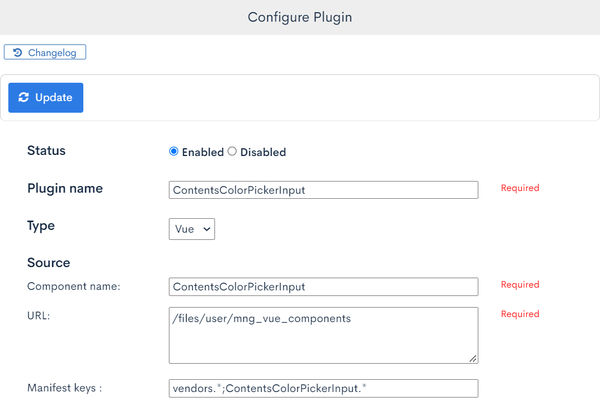The width and height of the screenshot is (600, 412).
Task: Click the Component name input field
Action: [x=323, y=287]
